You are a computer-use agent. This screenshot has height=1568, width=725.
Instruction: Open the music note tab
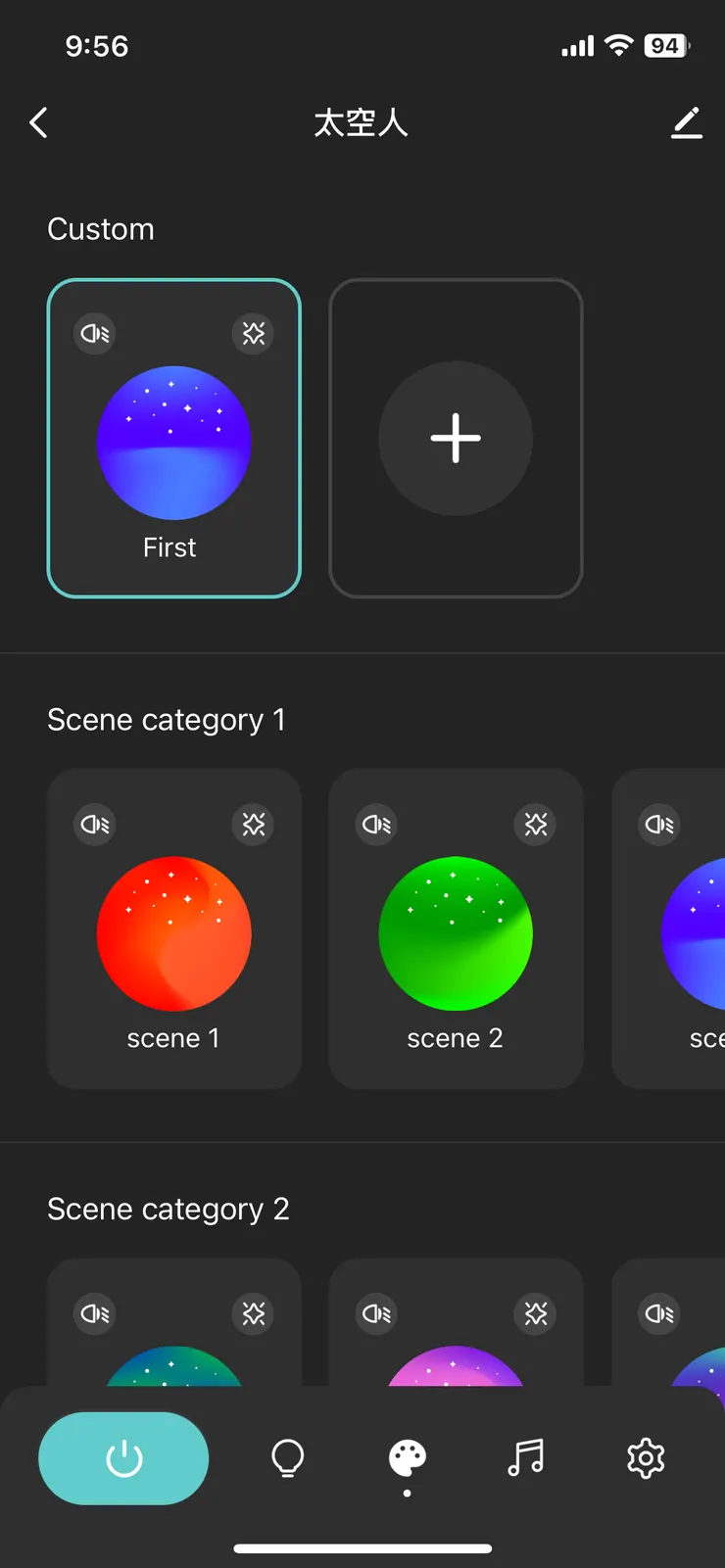(x=526, y=1458)
